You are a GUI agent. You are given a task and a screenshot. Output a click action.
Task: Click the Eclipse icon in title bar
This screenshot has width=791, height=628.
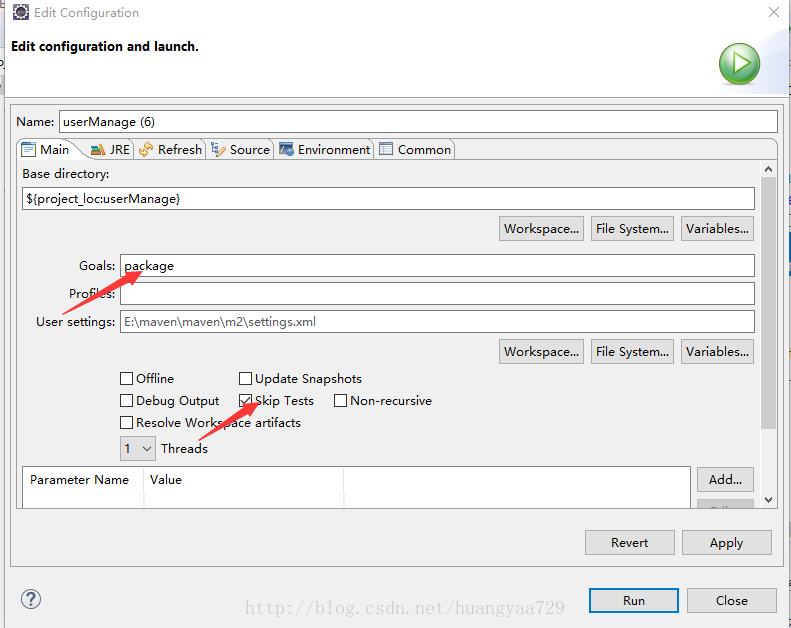point(21,12)
